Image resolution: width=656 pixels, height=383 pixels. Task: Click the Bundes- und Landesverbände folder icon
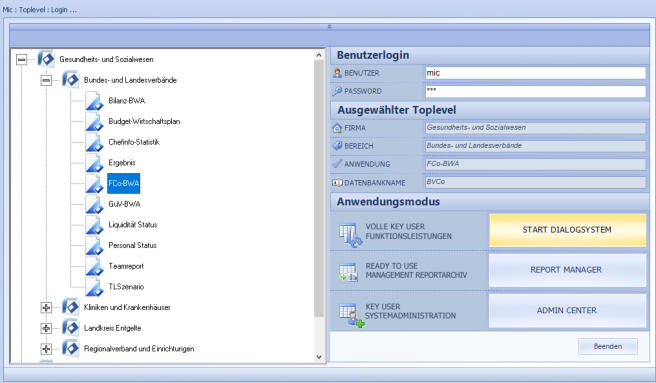(x=70, y=80)
